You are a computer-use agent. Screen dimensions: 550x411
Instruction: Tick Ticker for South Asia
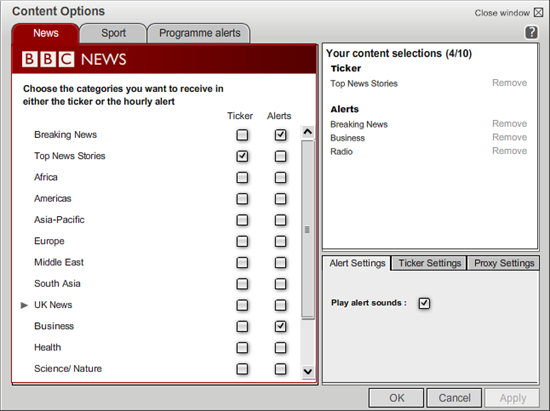click(242, 284)
